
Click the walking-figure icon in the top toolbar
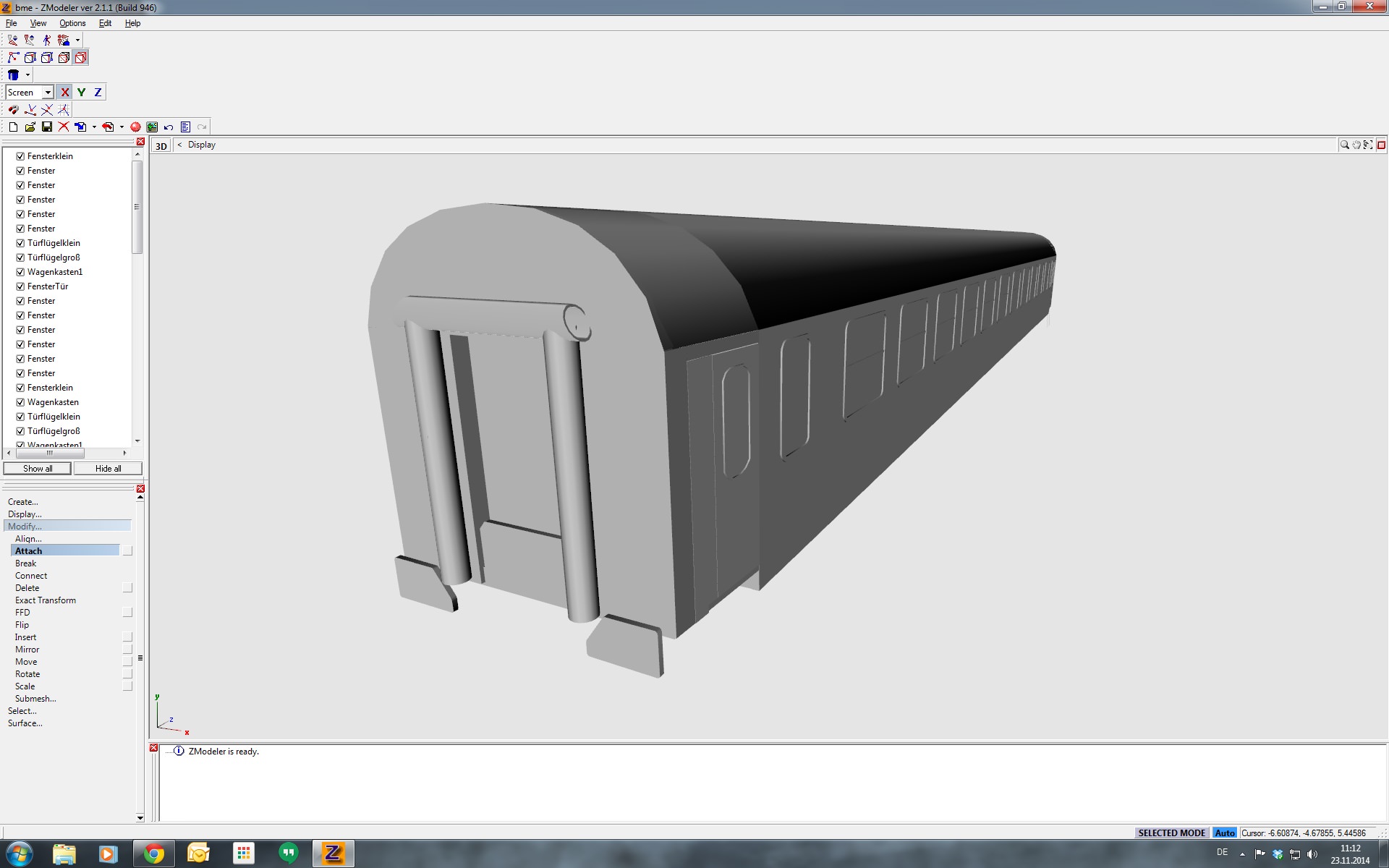pos(47,40)
